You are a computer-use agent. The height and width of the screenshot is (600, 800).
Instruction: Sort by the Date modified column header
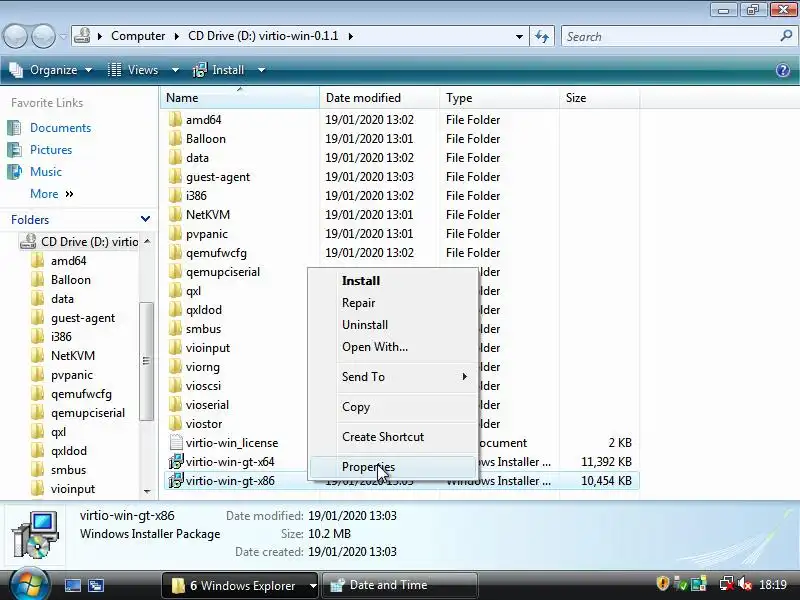tap(379, 97)
